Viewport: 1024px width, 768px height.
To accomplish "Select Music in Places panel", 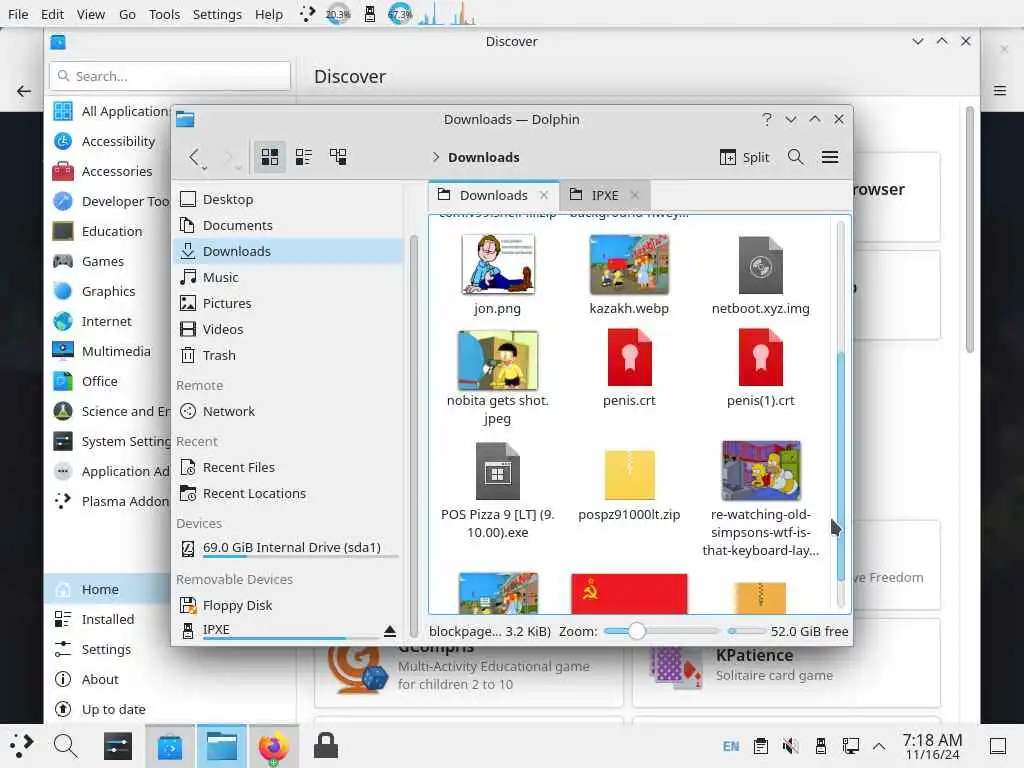I will coord(288,278).
